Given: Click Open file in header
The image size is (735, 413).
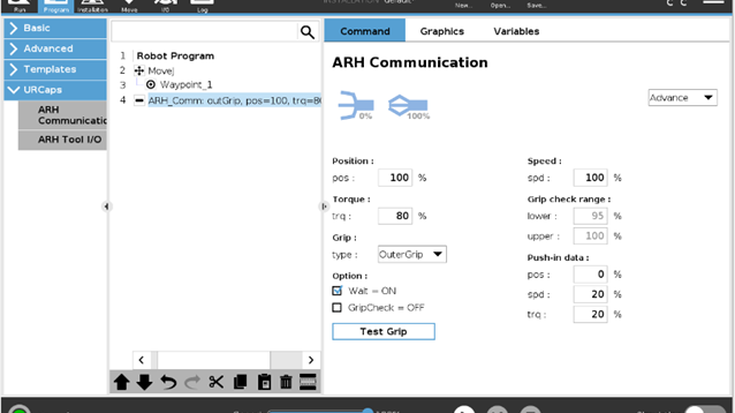Looking at the screenshot, I should pyautogui.click(x=500, y=5).
